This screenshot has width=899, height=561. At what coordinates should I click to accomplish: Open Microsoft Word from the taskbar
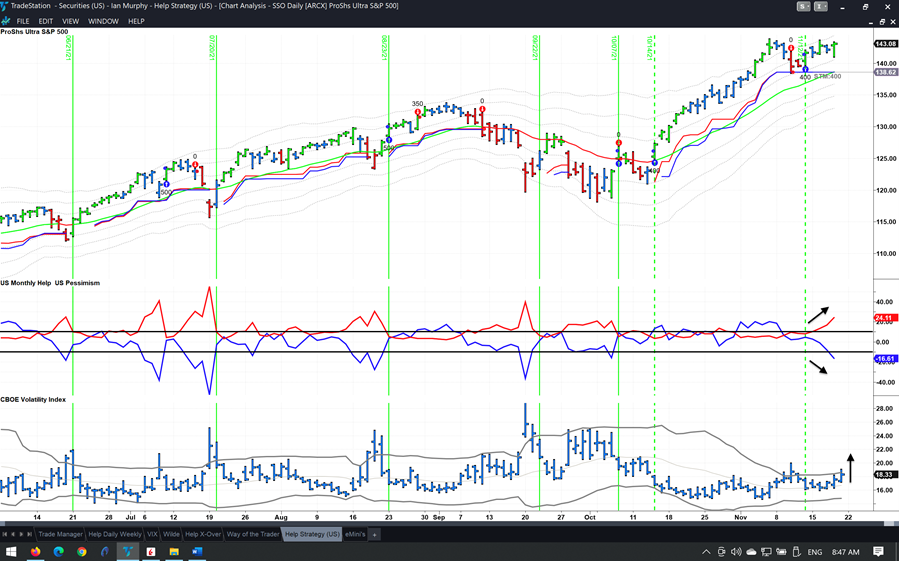(197, 552)
